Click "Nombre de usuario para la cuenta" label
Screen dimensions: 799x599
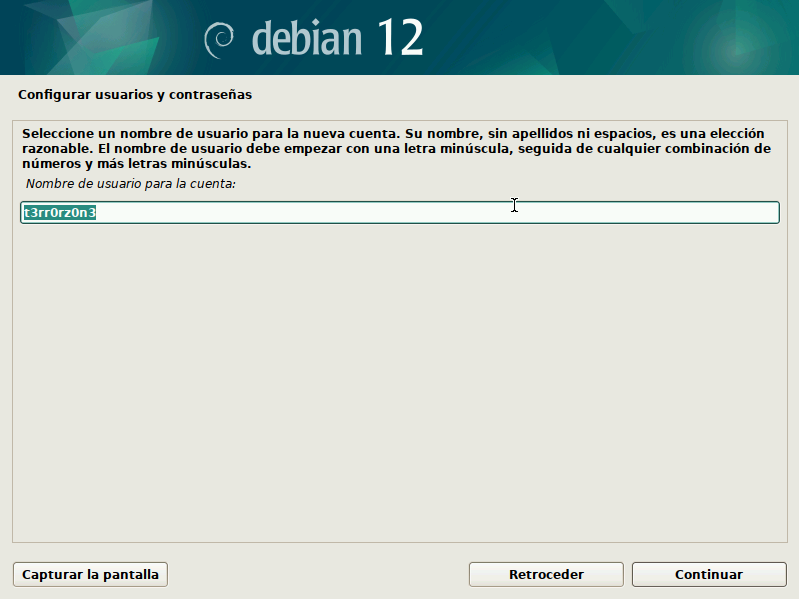click(x=130, y=184)
